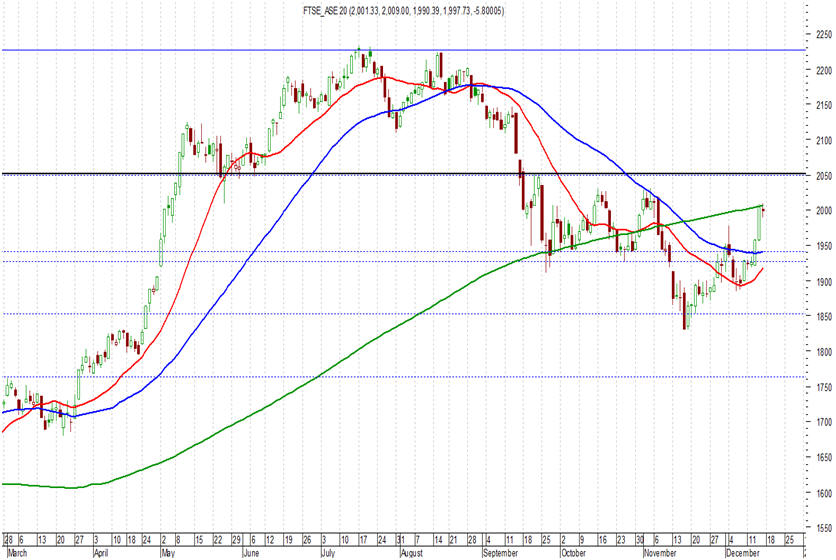
Task: Click the May month label
Action: (x=168, y=553)
